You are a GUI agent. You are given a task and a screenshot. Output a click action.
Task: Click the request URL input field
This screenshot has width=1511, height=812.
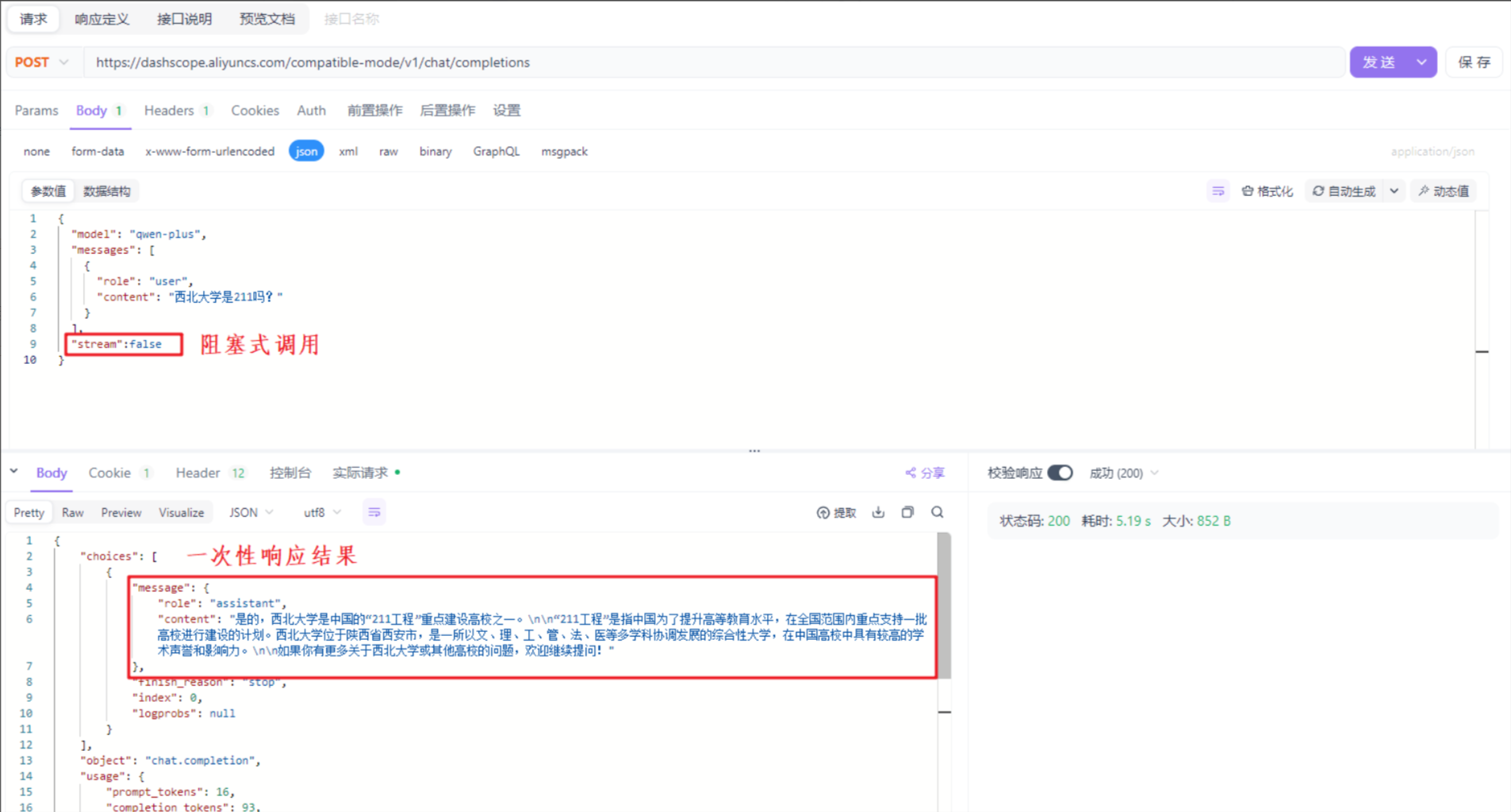[714, 62]
